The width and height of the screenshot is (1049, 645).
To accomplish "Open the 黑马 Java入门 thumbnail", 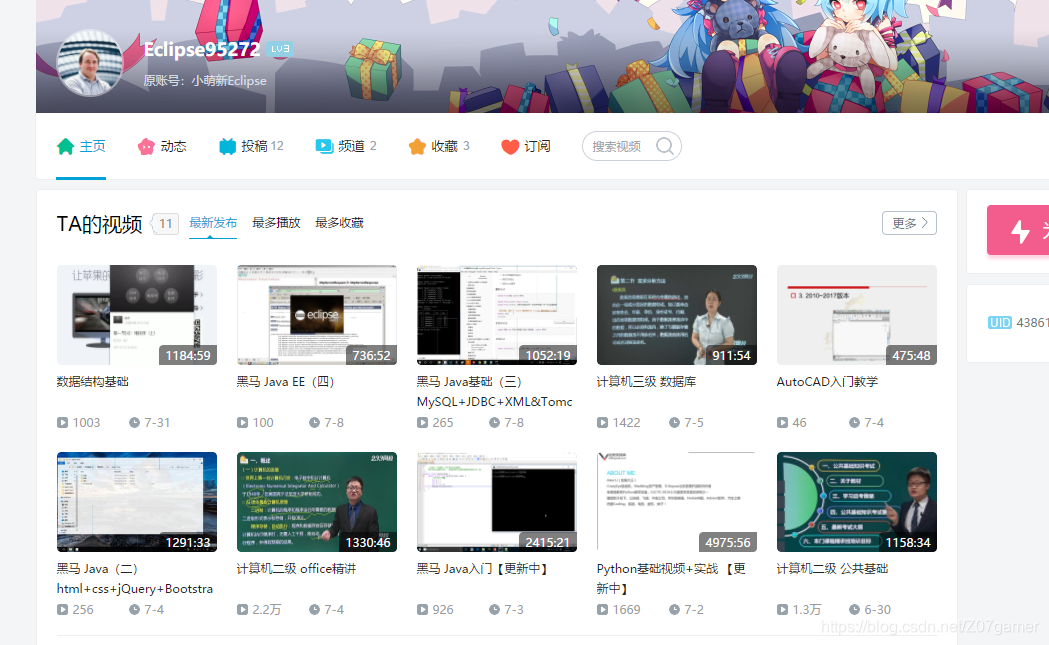I will coord(497,502).
